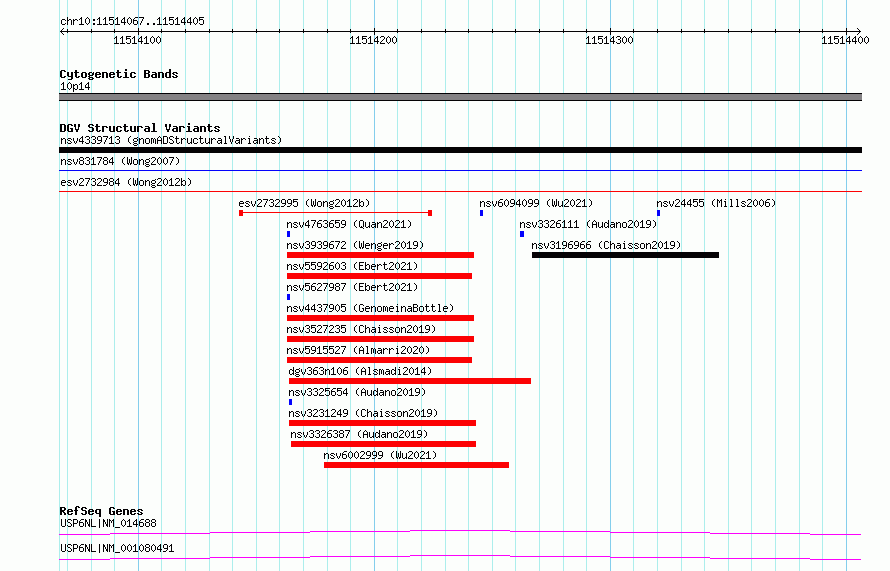Click the red nsv4437905 variant bar

(x=380, y=318)
